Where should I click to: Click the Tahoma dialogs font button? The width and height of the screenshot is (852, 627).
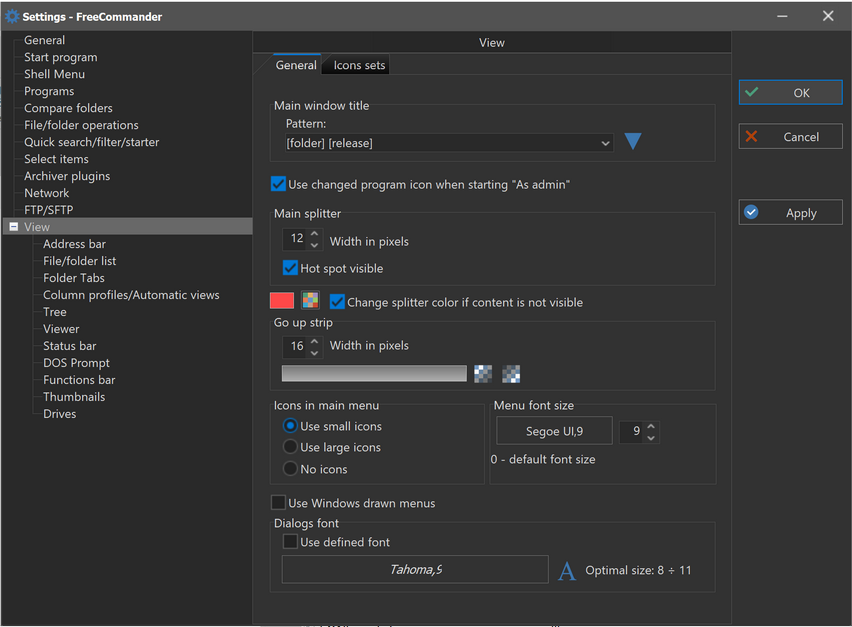[x=415, y=569]
